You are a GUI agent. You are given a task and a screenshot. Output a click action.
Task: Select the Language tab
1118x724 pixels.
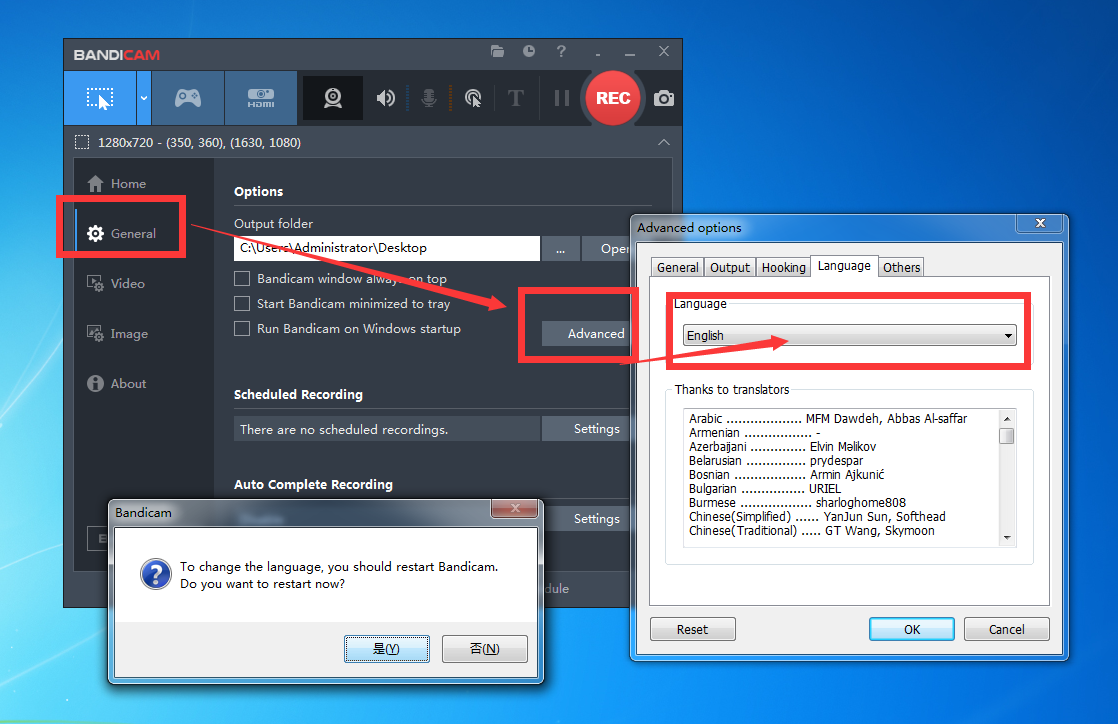click(844, 265)
